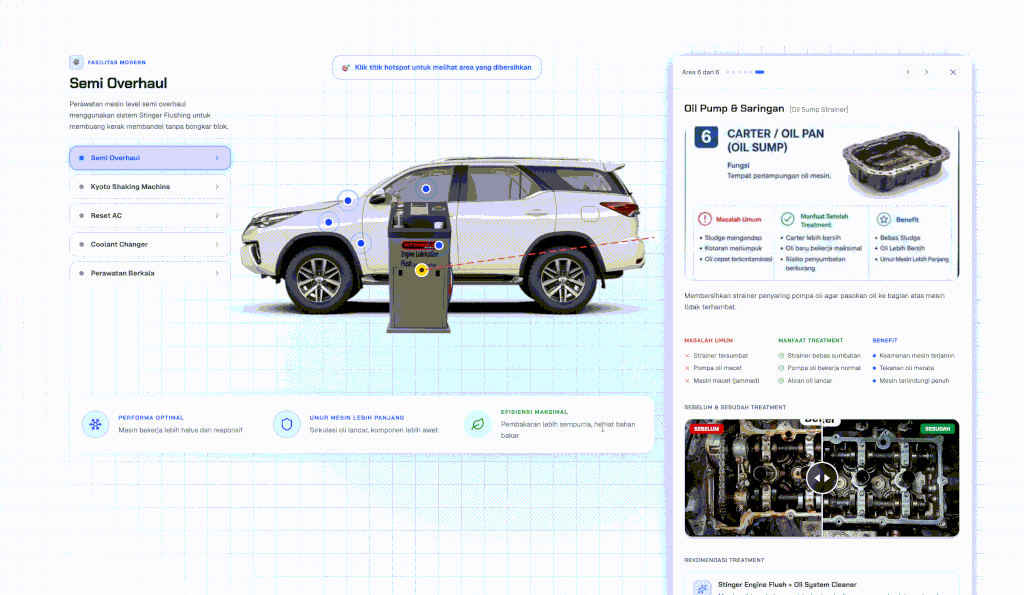Click the "Pompa oli bekerja normal" list entry
Screen dimensions: 1024x595
(824, 368)
